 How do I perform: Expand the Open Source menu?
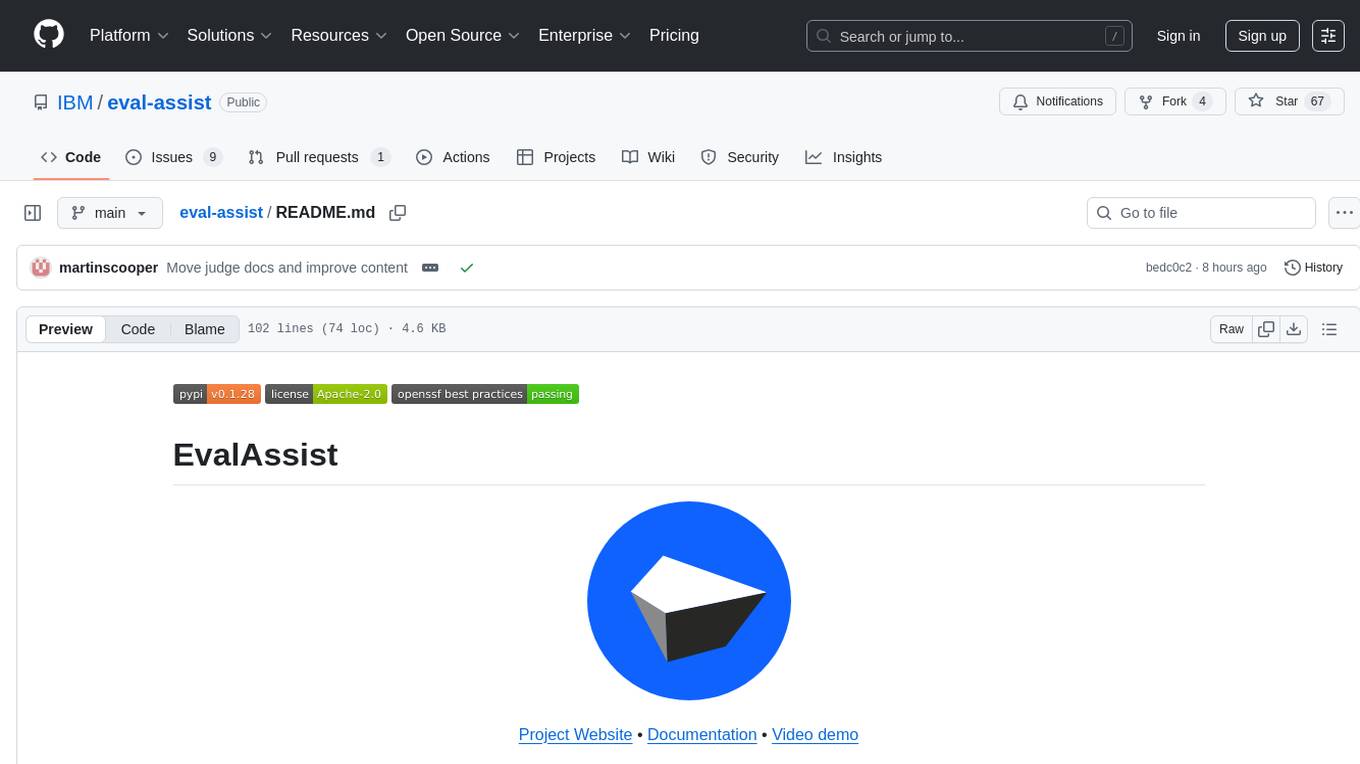coord(462,35)
